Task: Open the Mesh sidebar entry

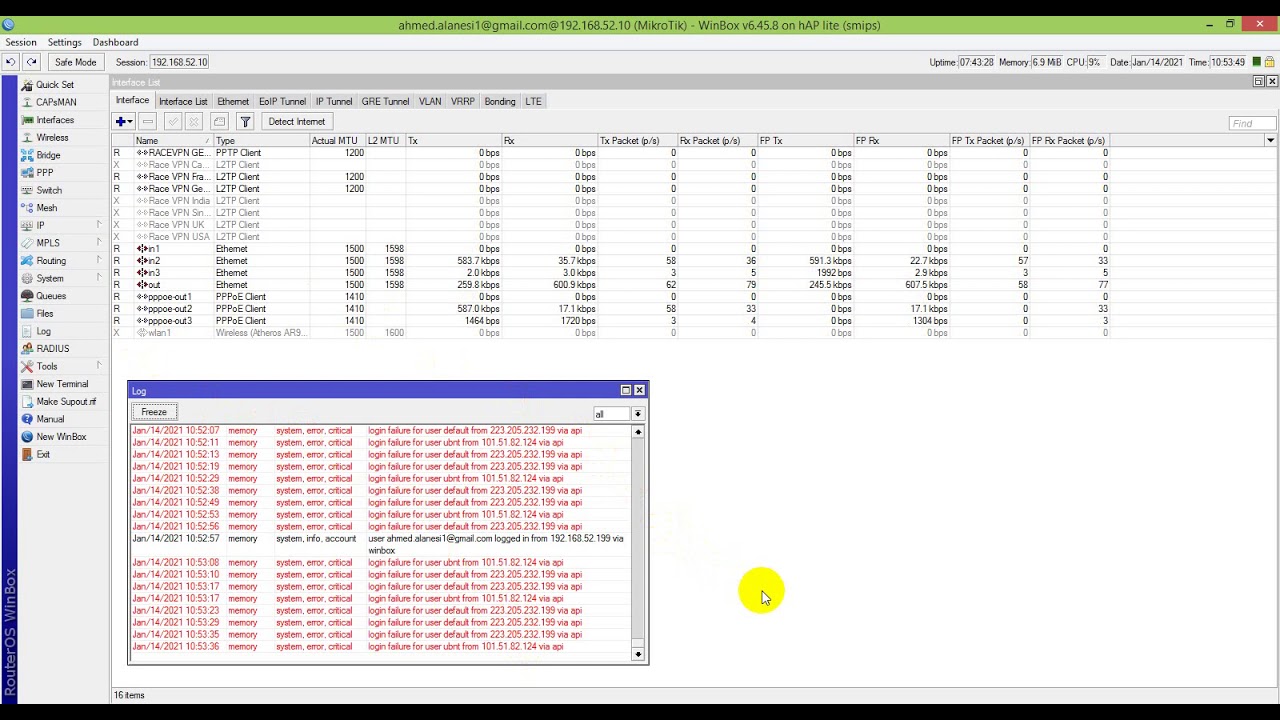Action: click(46, 208)
